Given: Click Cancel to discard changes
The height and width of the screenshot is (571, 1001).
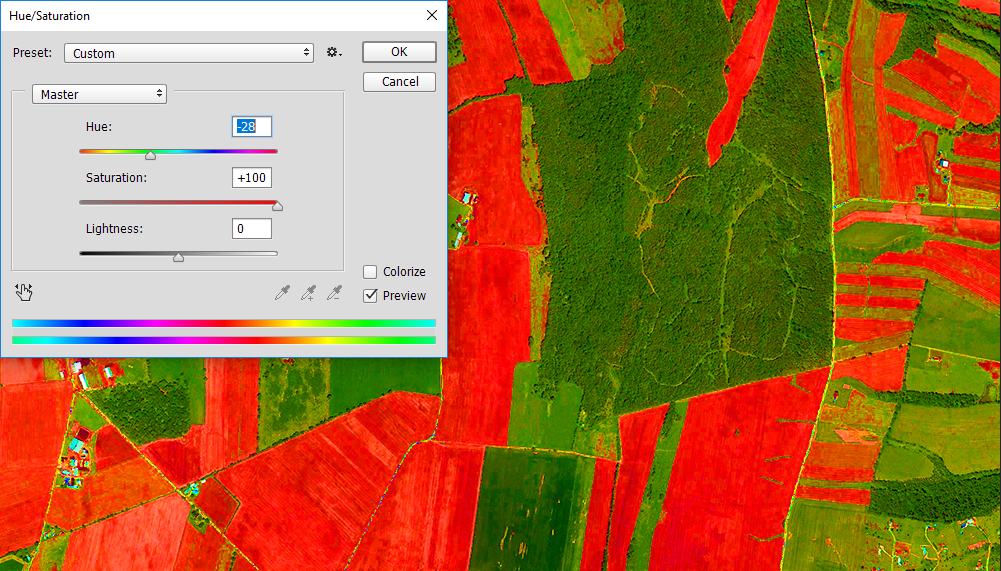Looking at the screenshot, I should (x=399, y=82).
